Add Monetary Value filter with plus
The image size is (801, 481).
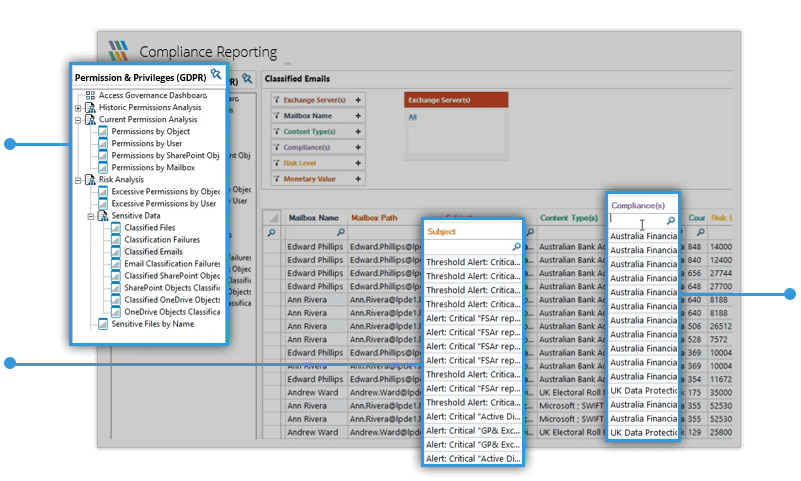click(x=358, y=179)
